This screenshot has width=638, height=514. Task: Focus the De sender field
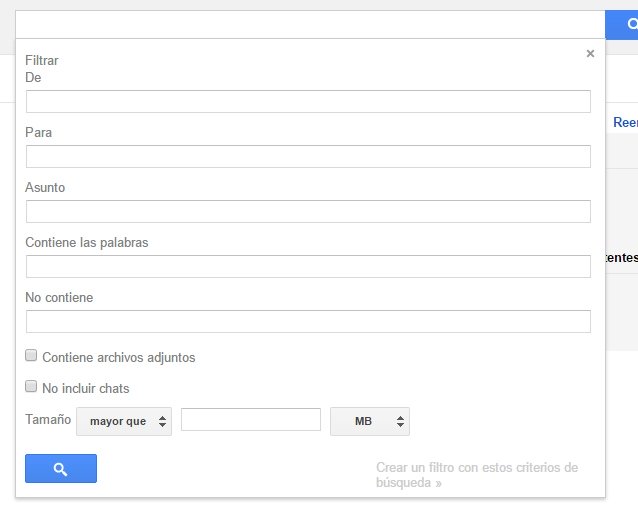coord(308,101)
